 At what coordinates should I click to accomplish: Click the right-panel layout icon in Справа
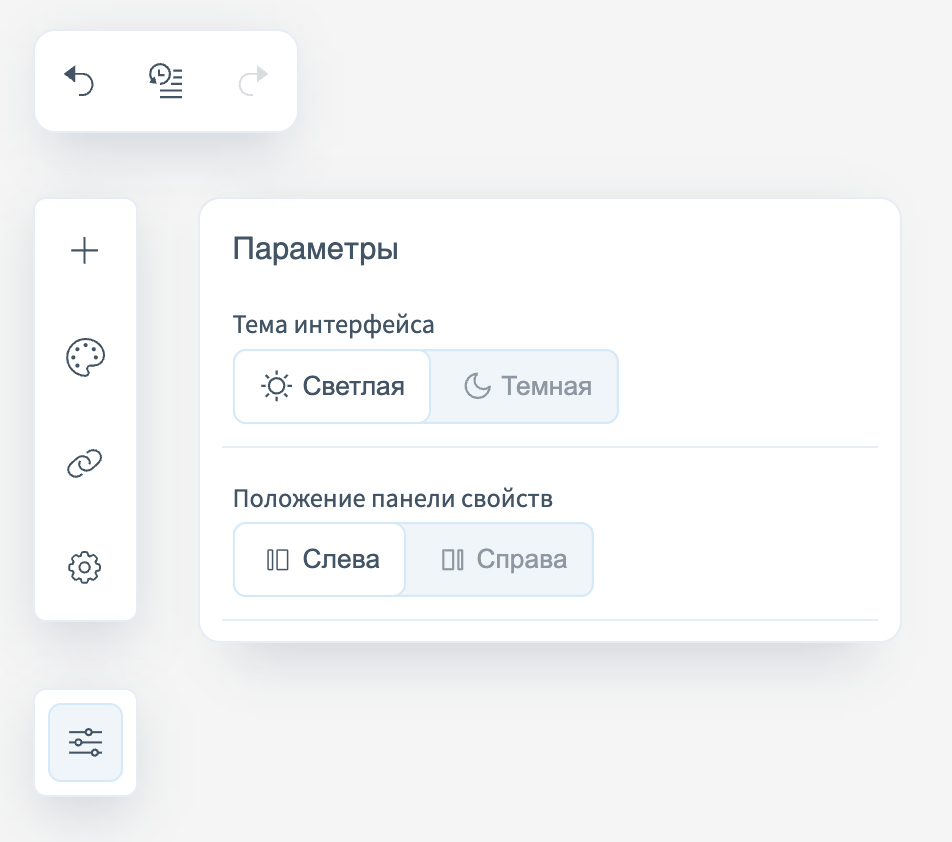point(453,559)
